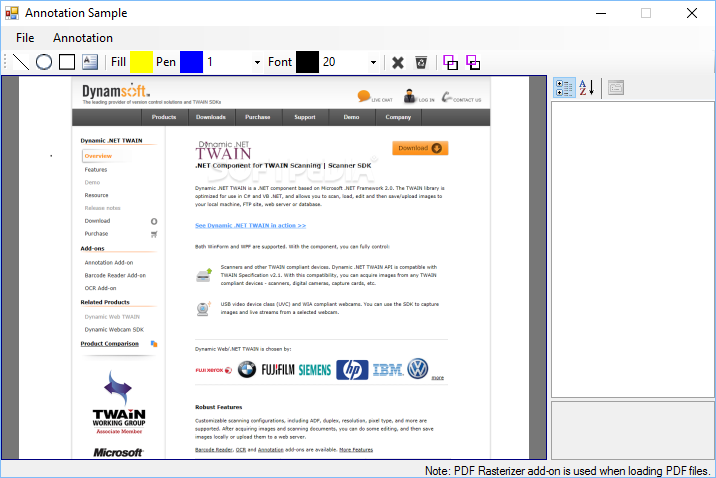716x478 pixels.
Task: Click the Overview sidebar item
Action: (98, 156)
